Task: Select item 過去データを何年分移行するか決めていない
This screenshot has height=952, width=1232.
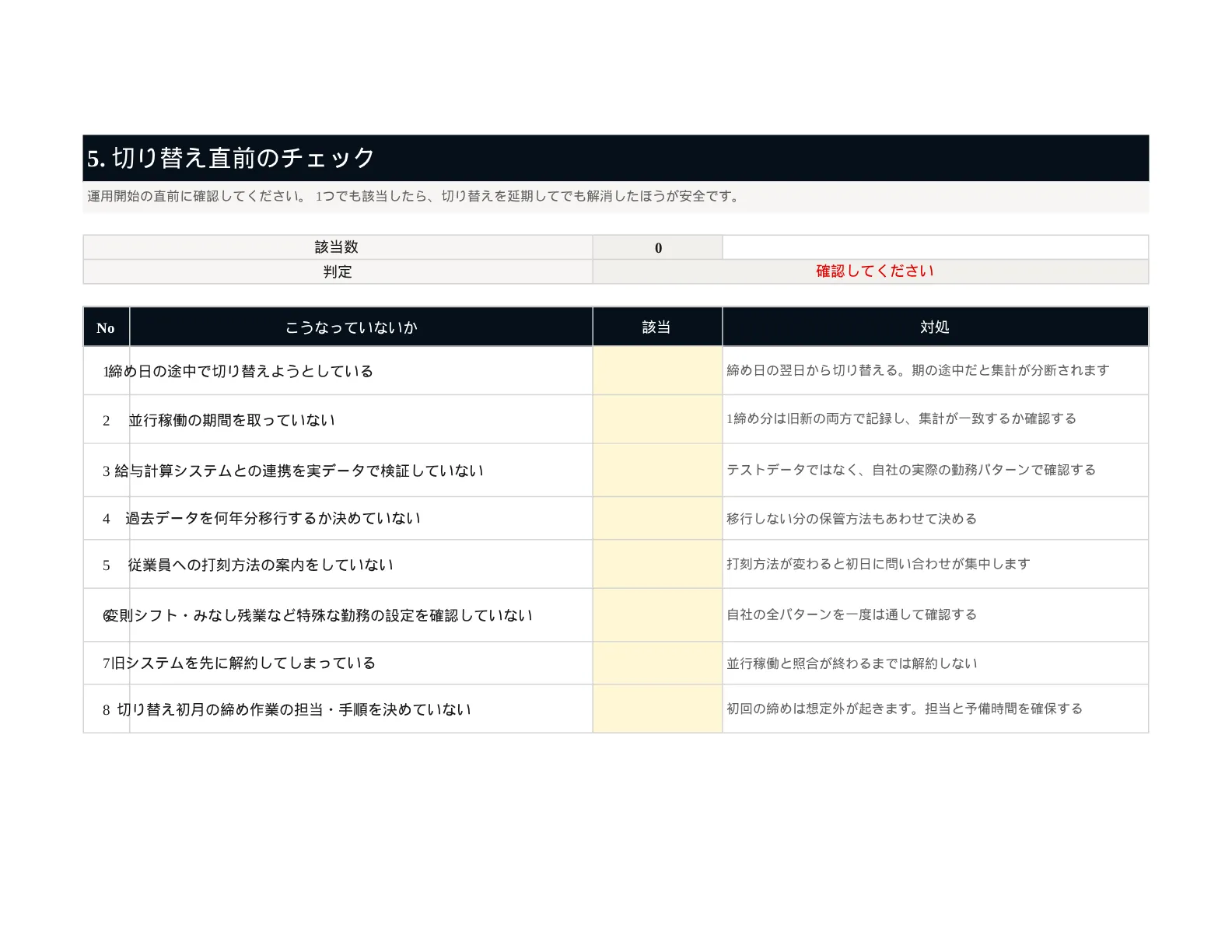Action: point(273,518)
